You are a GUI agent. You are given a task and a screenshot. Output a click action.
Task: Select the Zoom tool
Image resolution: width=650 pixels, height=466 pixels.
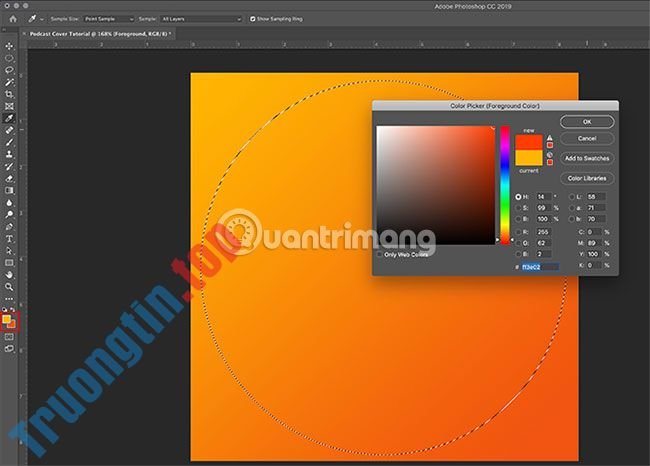coord(9,287)
